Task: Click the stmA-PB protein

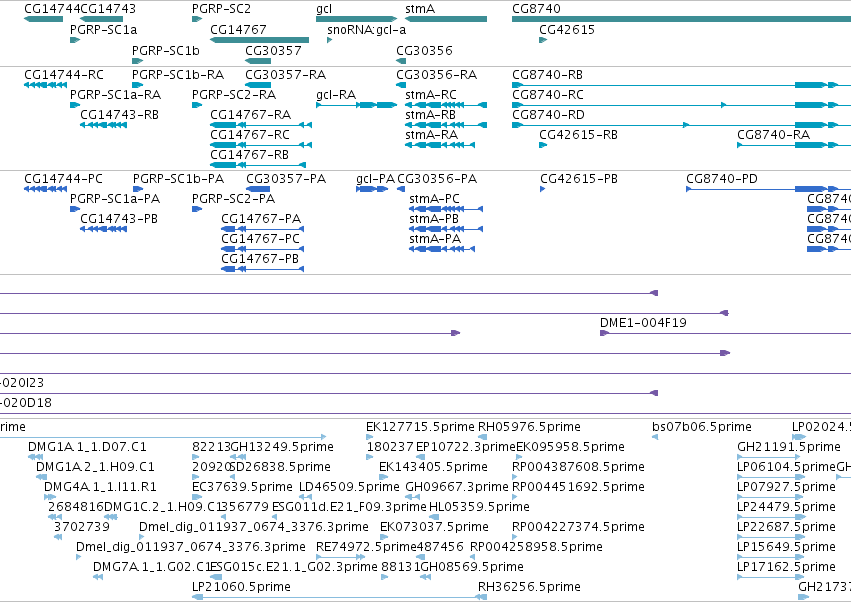Action: click(x=446, y=229)
